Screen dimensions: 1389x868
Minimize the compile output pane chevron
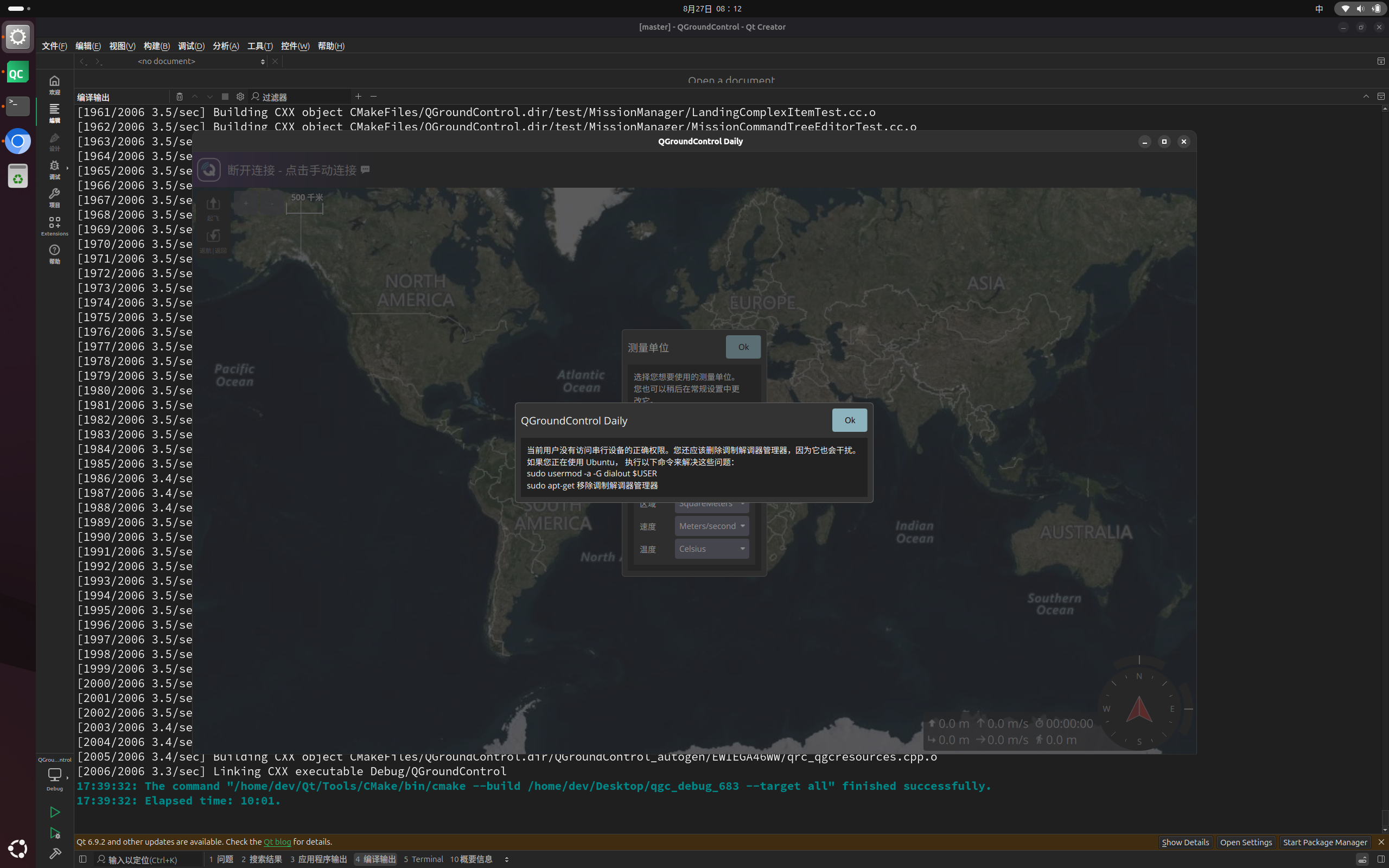pos(1366,97)
